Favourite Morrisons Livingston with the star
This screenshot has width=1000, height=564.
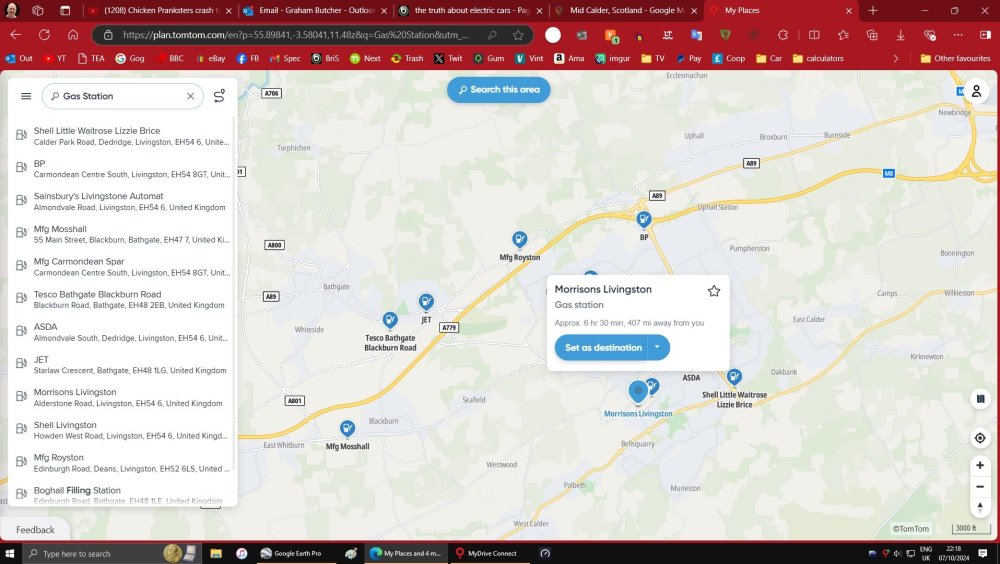coord(714,291)
